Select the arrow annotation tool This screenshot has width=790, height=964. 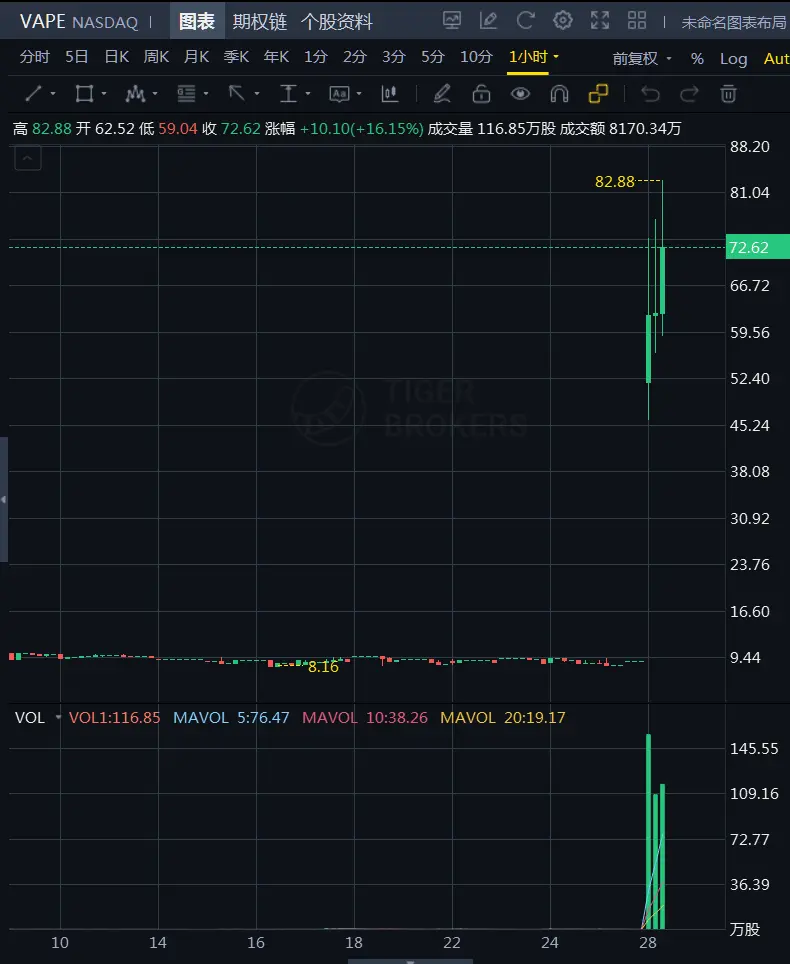tap(237, 93)
